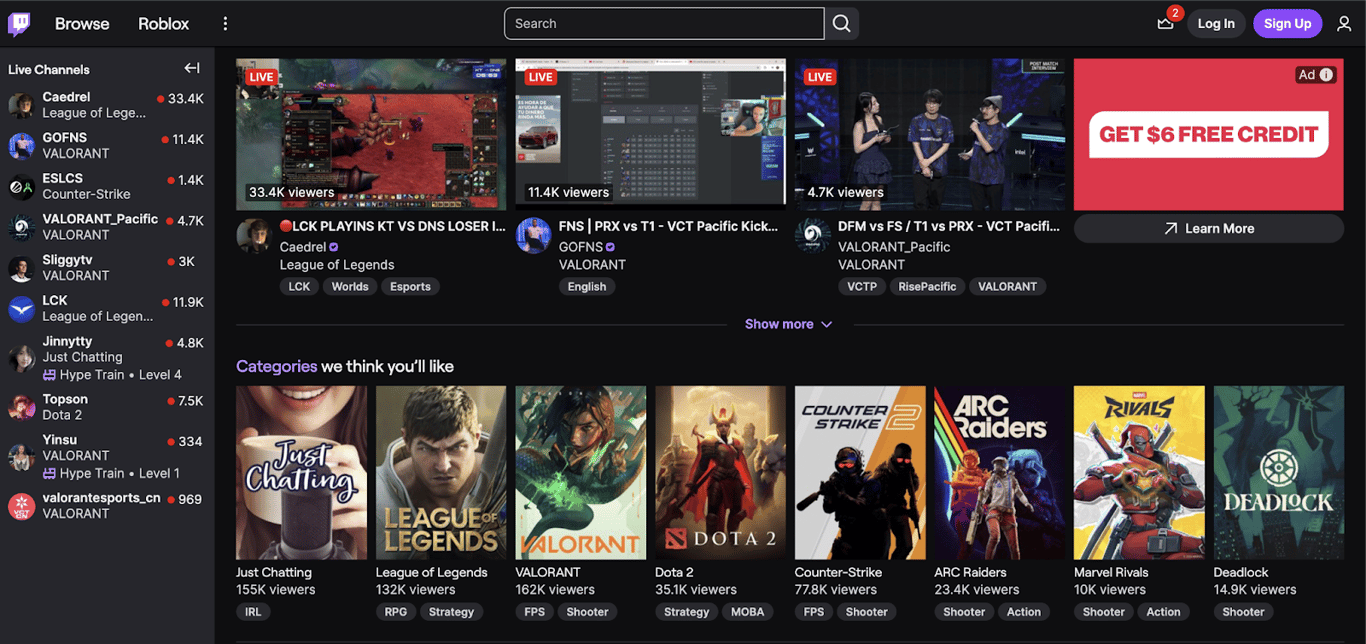Click the Esports tag under Caedrel's stream
Viewport: 1366px width, 644px height.
[410, 286]
